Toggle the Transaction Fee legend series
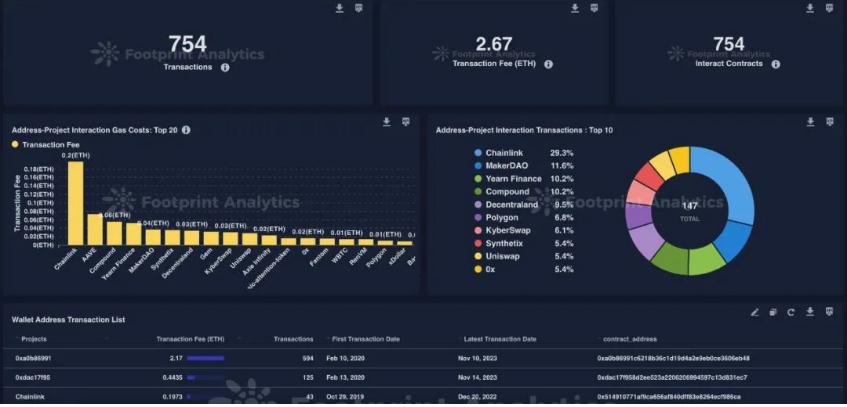 45,145
